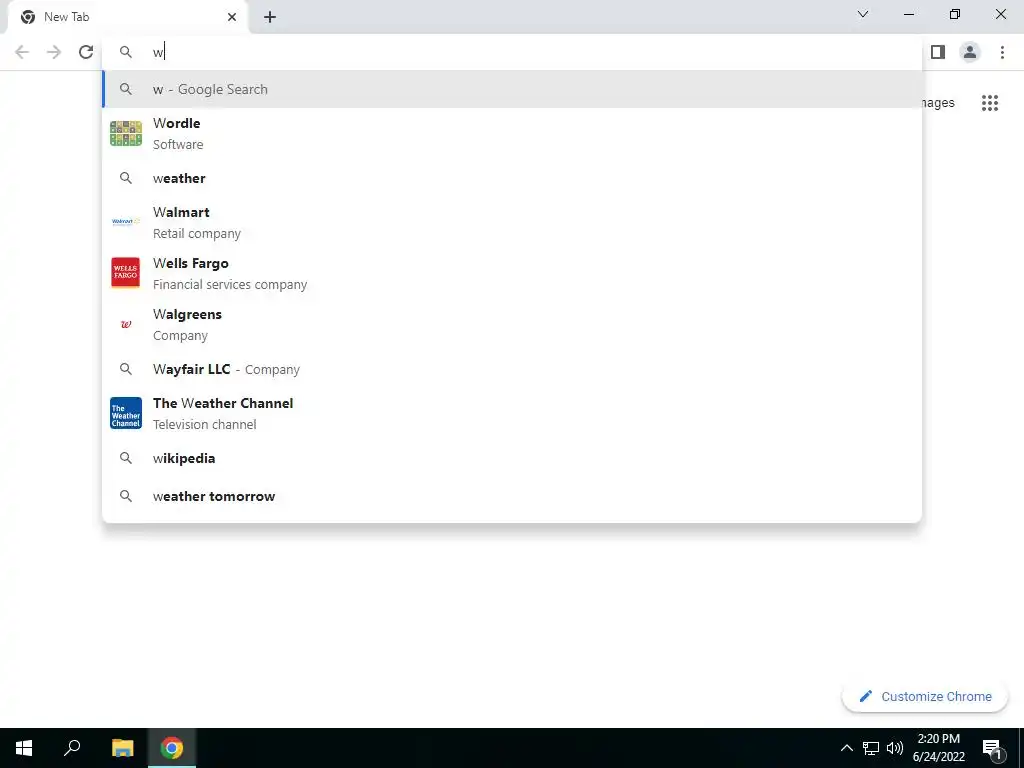This screenshot has width=1024, height=768.
Task: Toggle the side panel icon
Action: (x=938, y=52)
